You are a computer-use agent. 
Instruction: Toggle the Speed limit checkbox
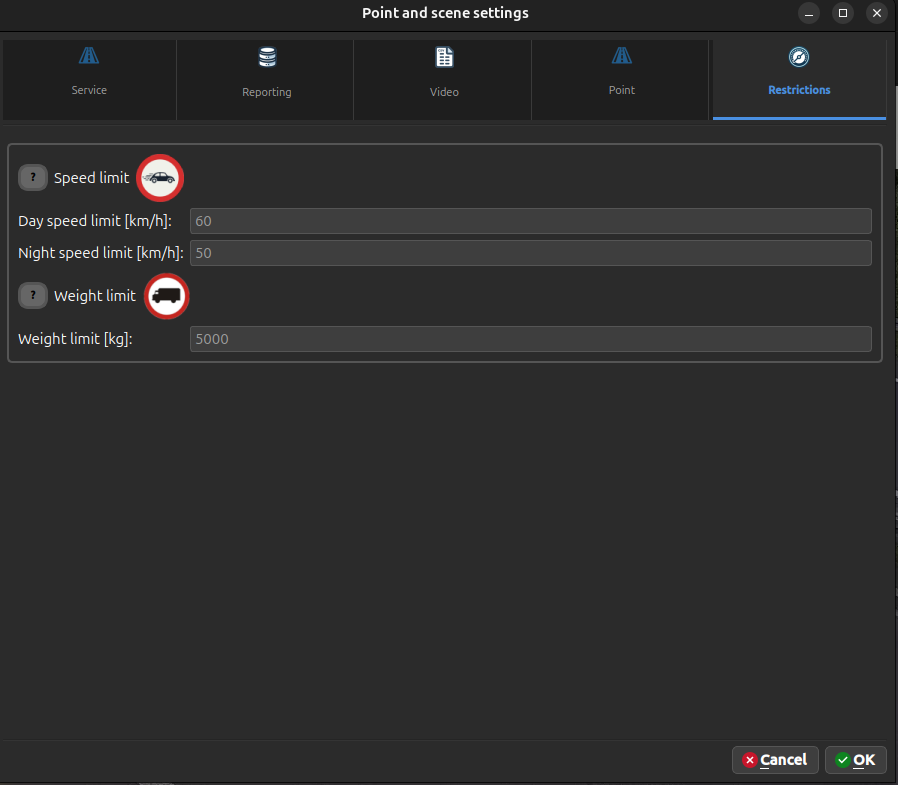coord(33,177)
